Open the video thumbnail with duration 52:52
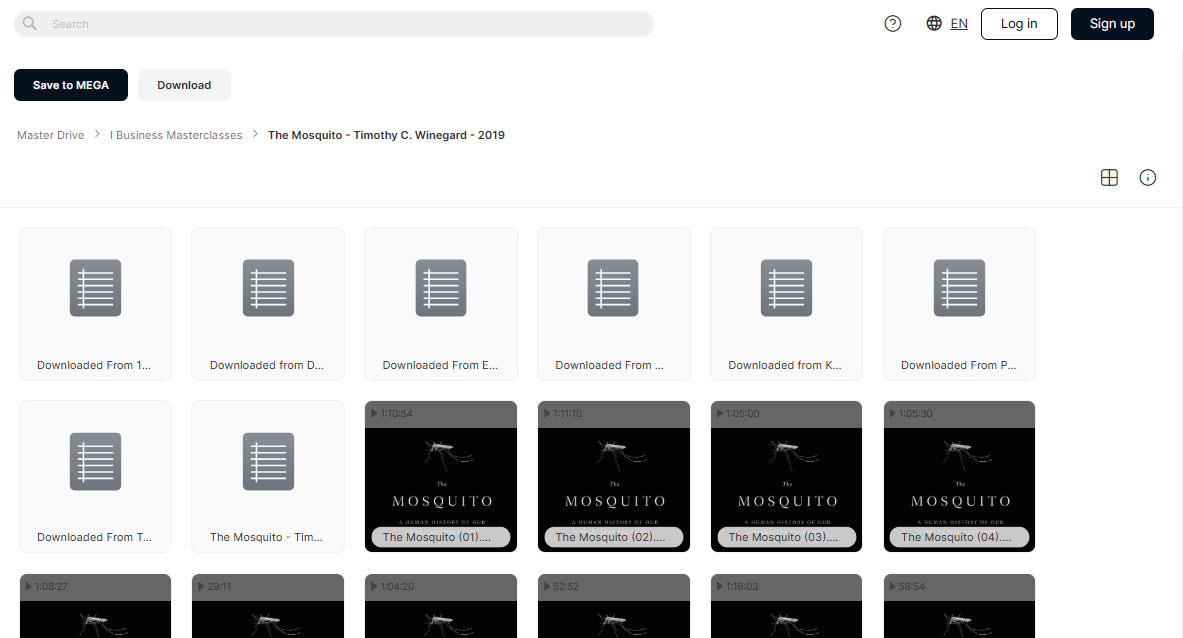Screen dimensions: 1183x638 point(614,606)
